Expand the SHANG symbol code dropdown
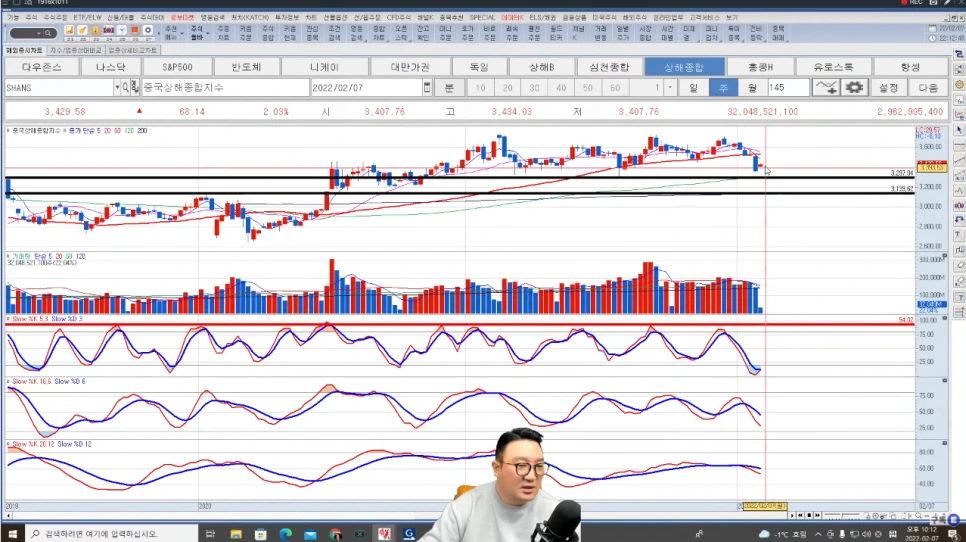 click(116, 88)
